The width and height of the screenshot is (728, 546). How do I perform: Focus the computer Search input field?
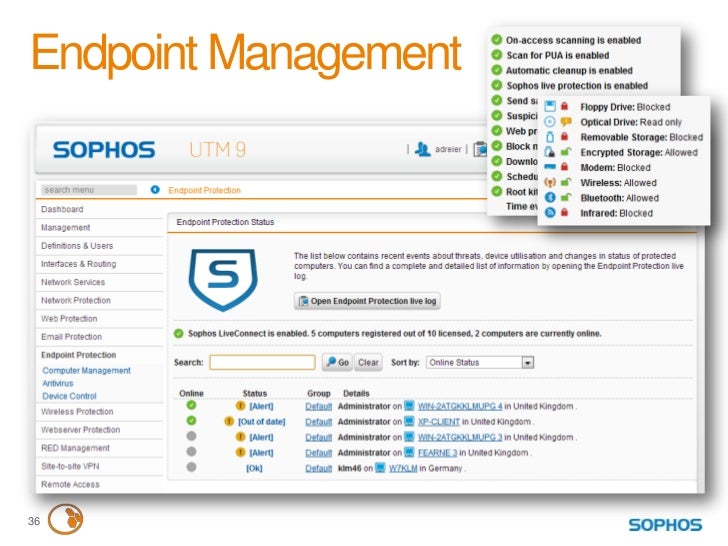(262, 362)
